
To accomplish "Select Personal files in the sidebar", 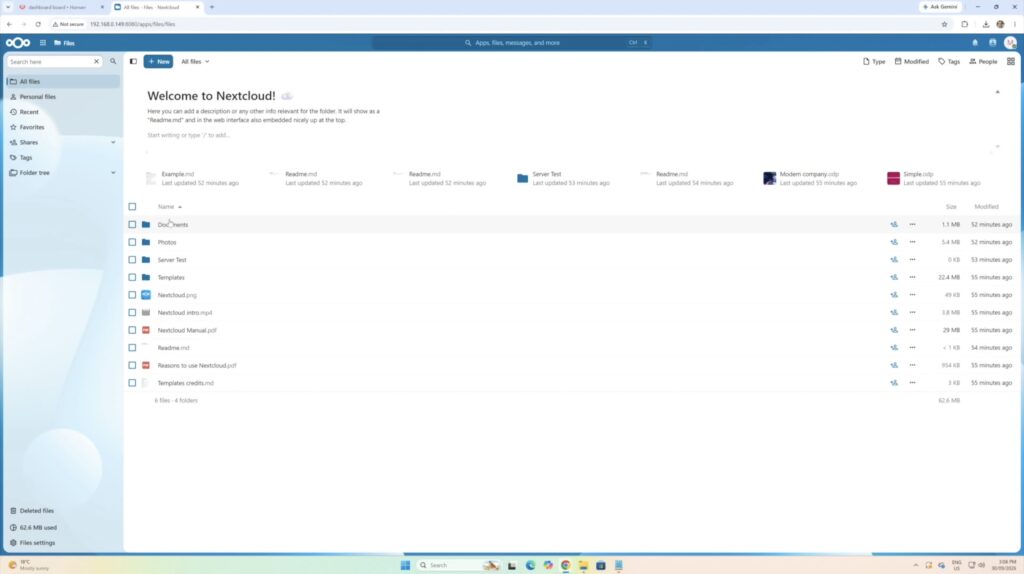I will point(63,97).
